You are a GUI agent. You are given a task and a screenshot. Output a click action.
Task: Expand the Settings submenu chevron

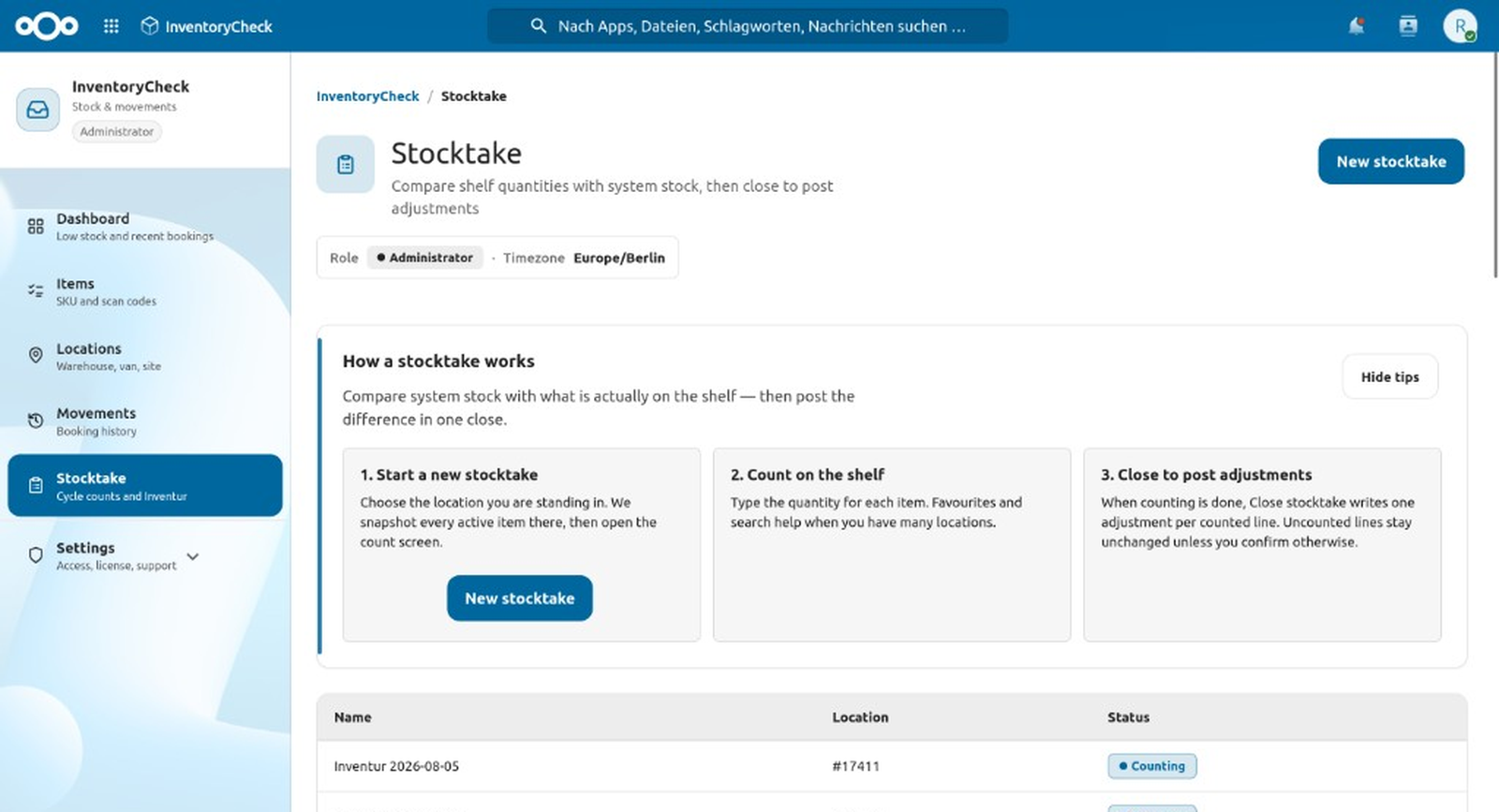point(193,556)
